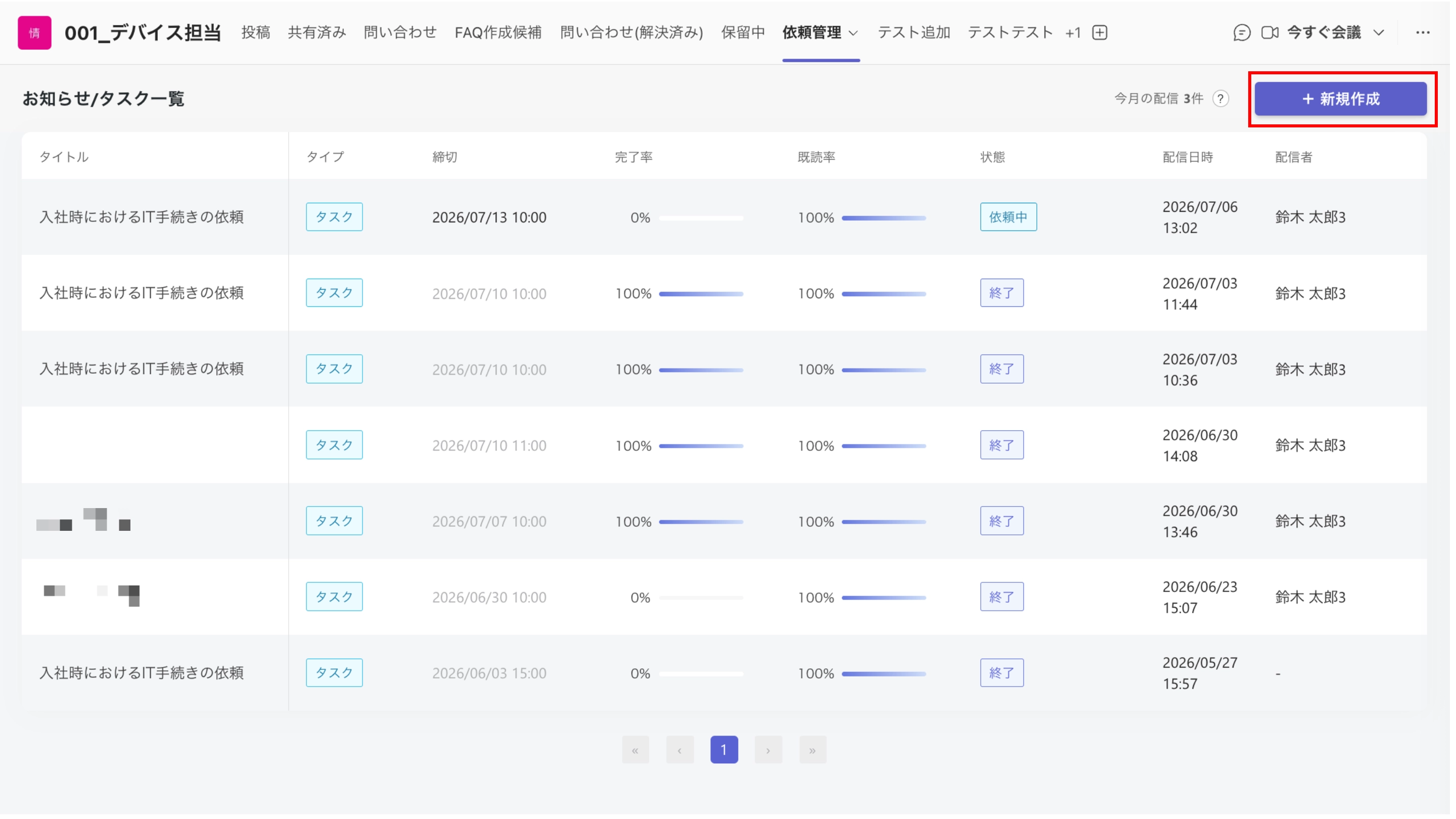
Task: Click the 完了率 column header
Action: point(633,157)
